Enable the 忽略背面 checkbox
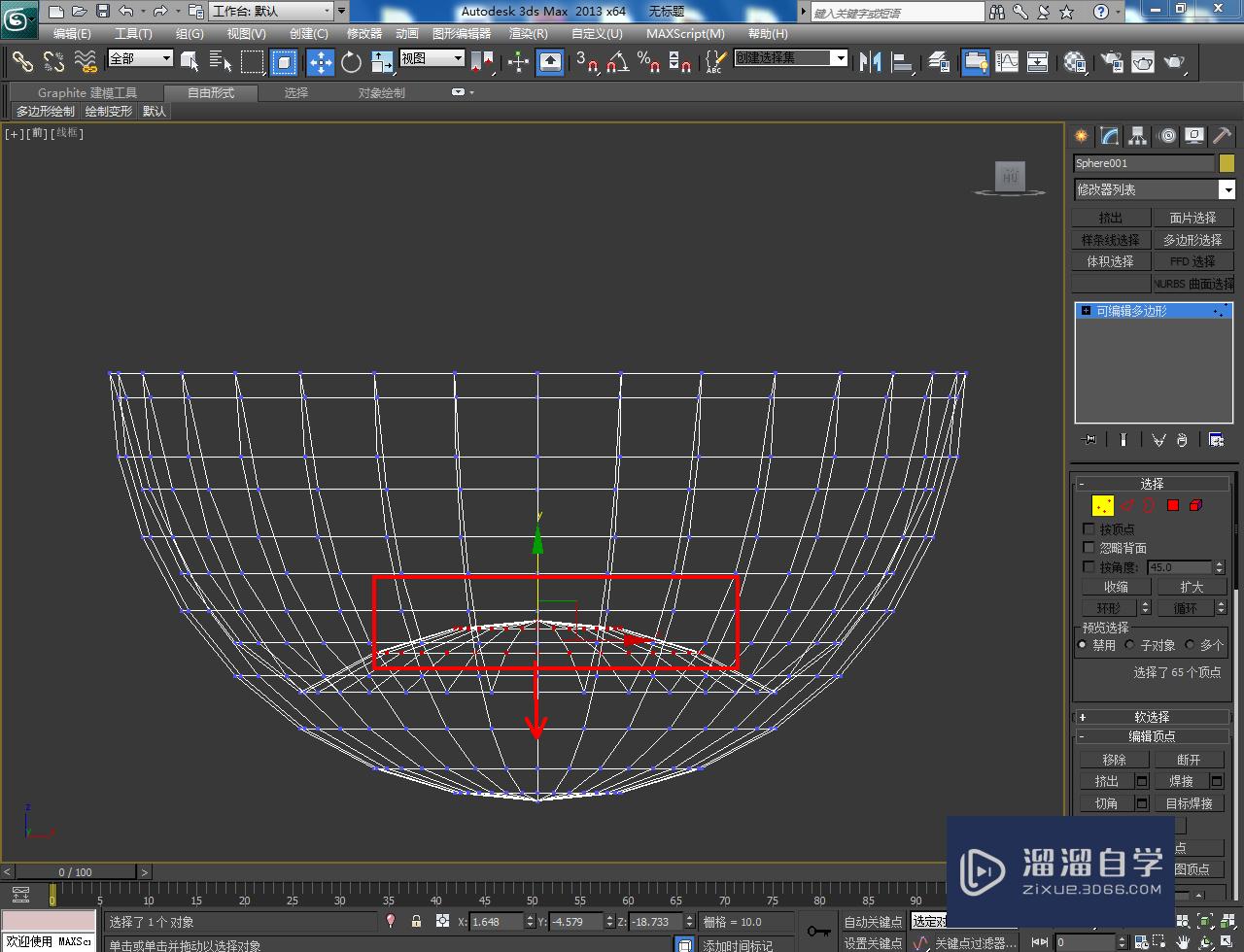The height and width of the screenshot is (952, 1244). point(1088,548)
